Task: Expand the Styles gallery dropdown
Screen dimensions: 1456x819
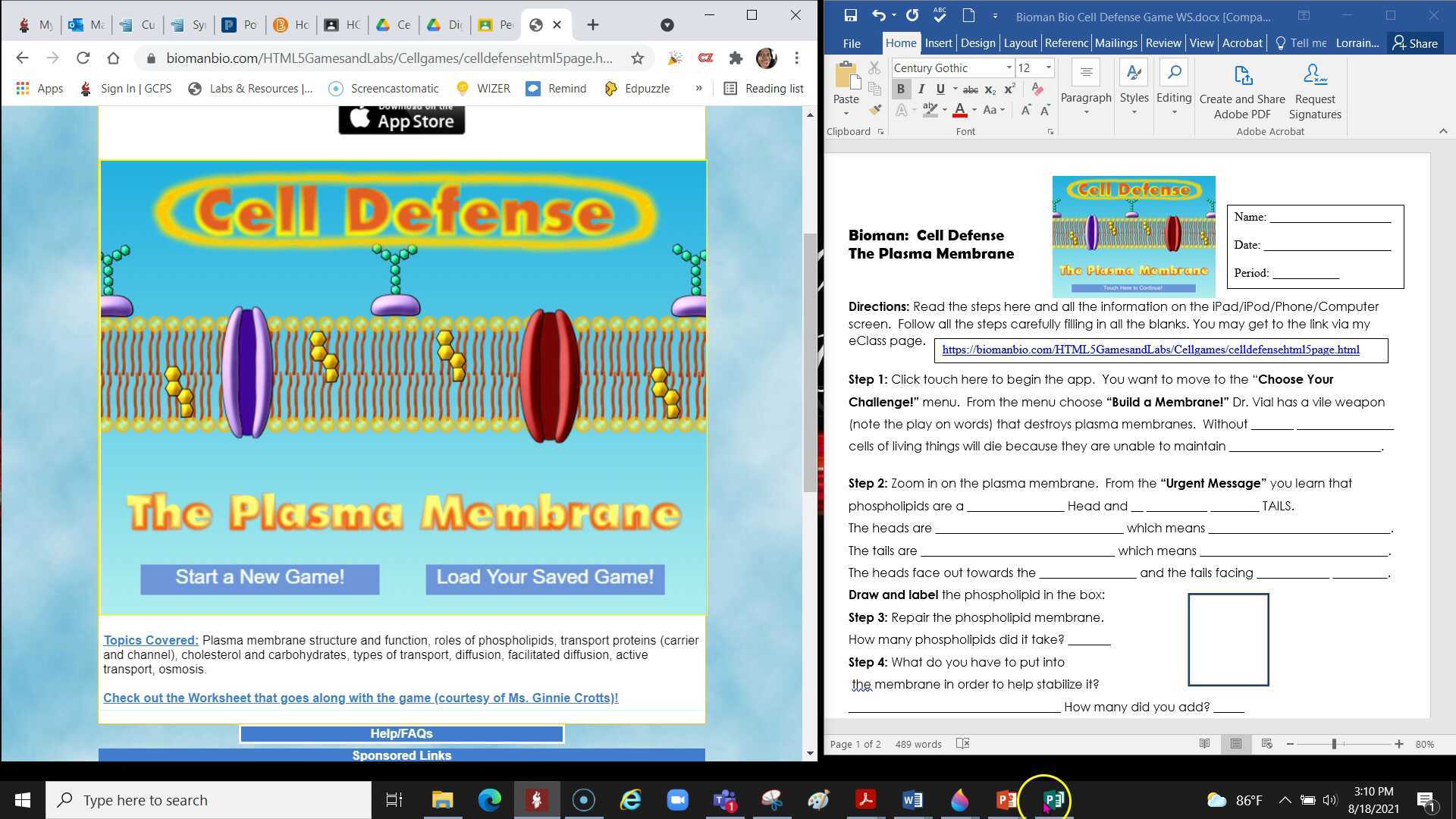Action: (1134, 113)
